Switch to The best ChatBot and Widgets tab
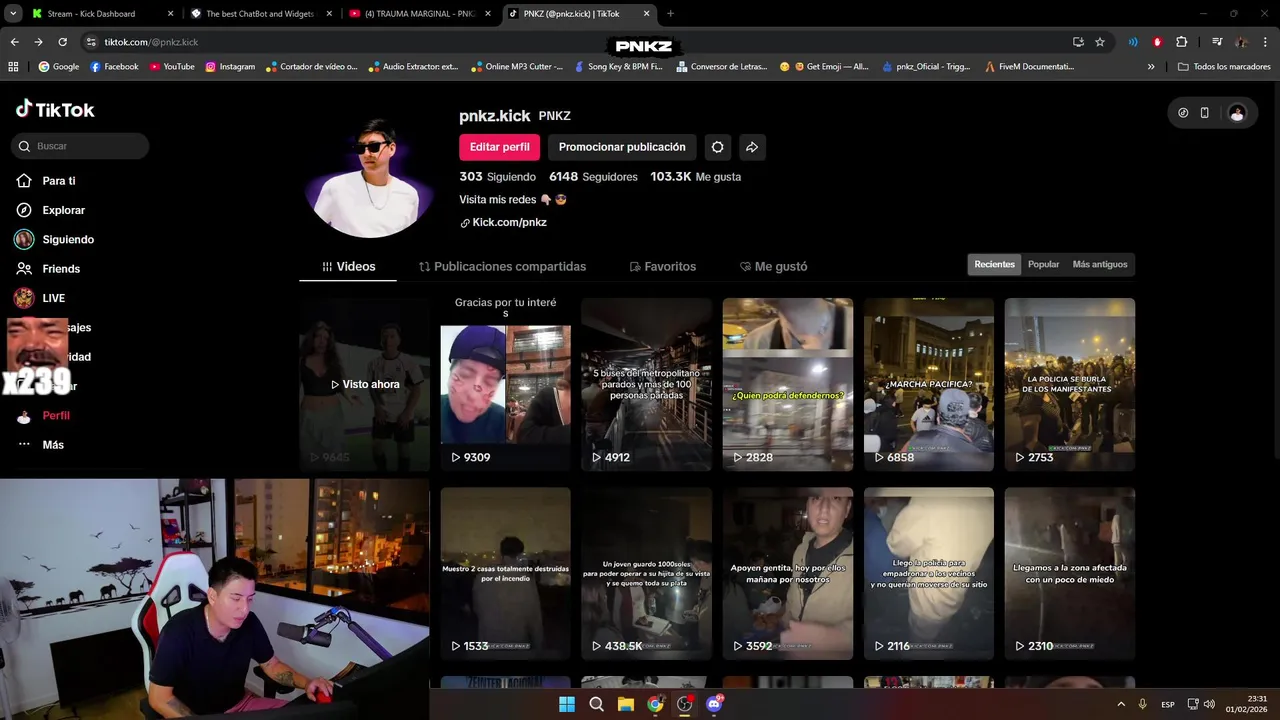The image size is (1280, 720). [260, 14]
